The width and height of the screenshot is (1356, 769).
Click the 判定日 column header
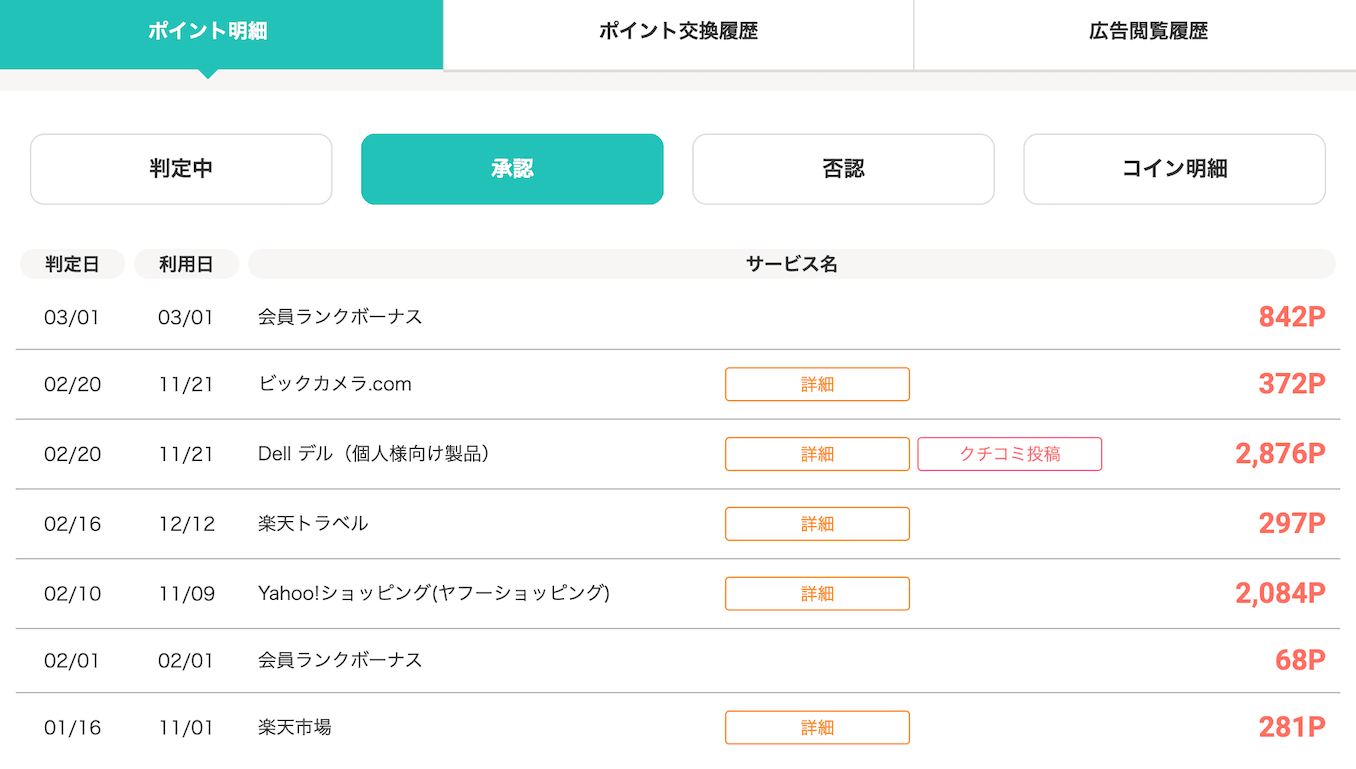[72, 263]
